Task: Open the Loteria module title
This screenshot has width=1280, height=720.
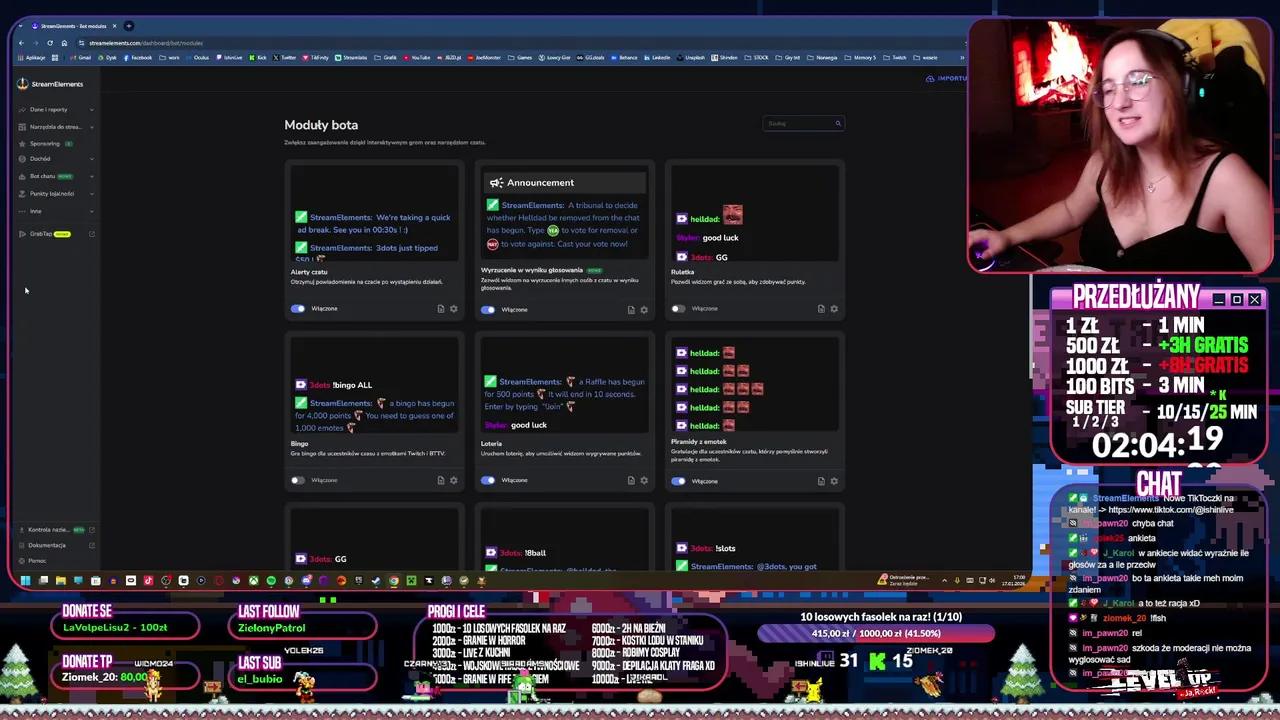Action: click(x=492, y=444)
